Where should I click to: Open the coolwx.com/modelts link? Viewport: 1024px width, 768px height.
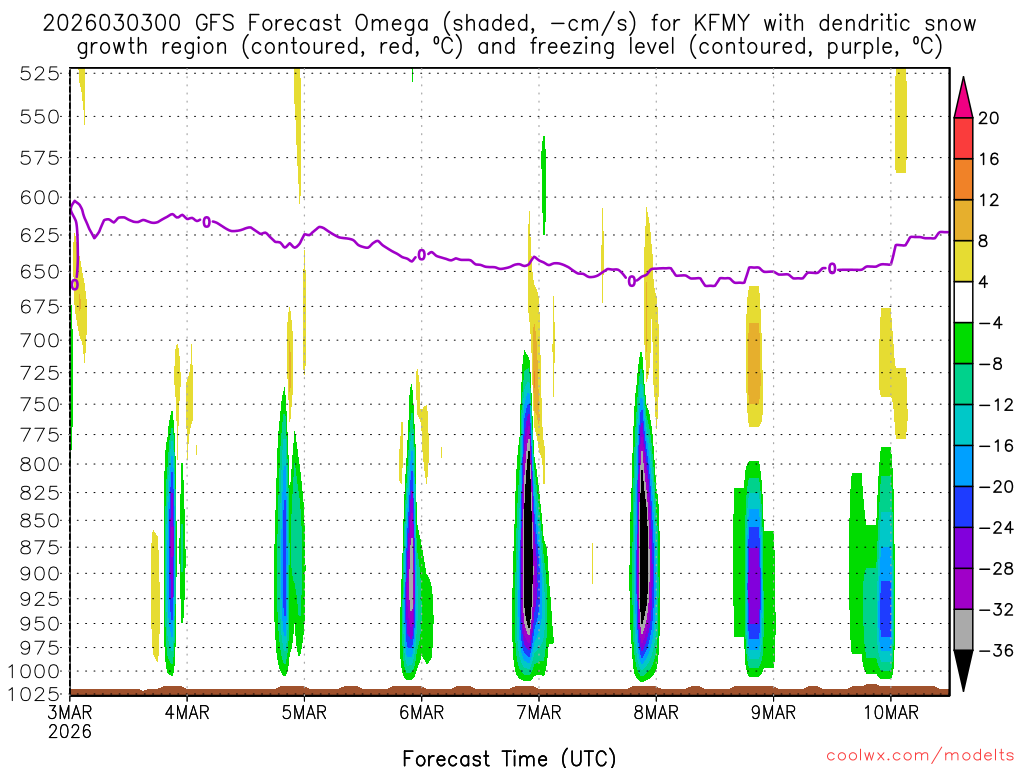918,753
